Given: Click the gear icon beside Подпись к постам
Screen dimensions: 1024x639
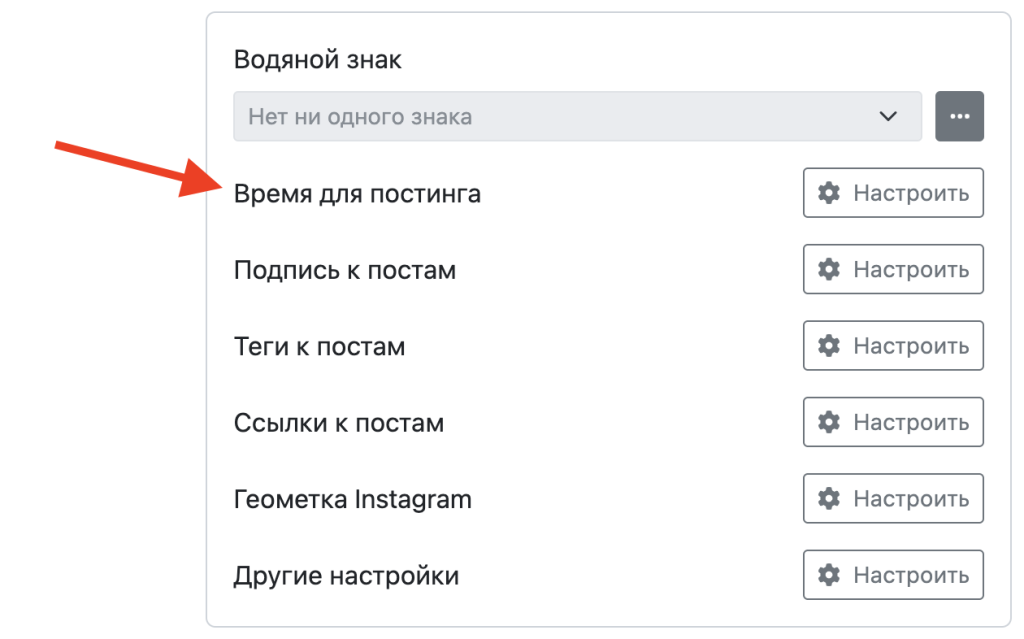Looking at the screenshot, I should 829,269.
